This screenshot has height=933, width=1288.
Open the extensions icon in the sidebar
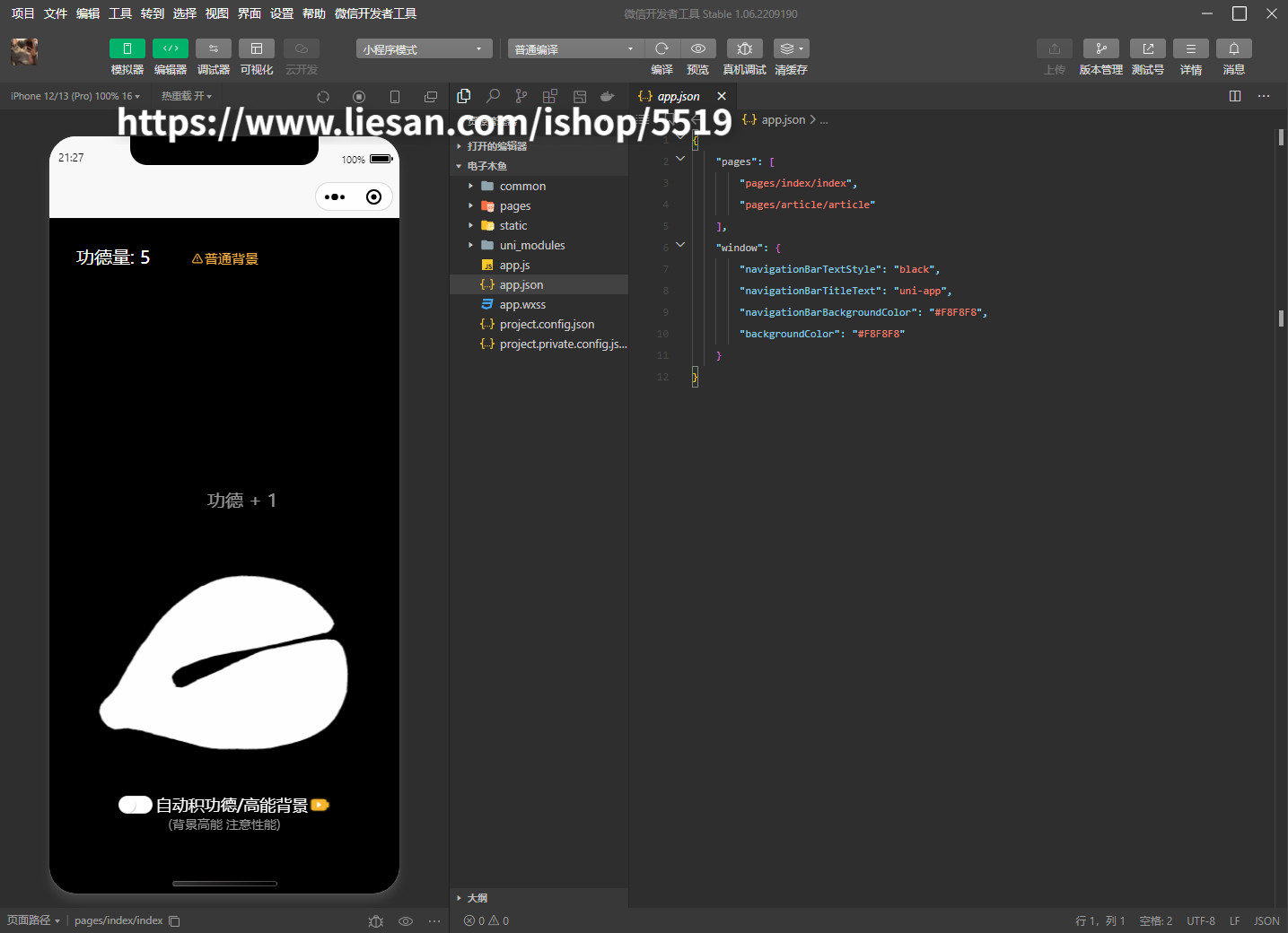tap(550, 96)
